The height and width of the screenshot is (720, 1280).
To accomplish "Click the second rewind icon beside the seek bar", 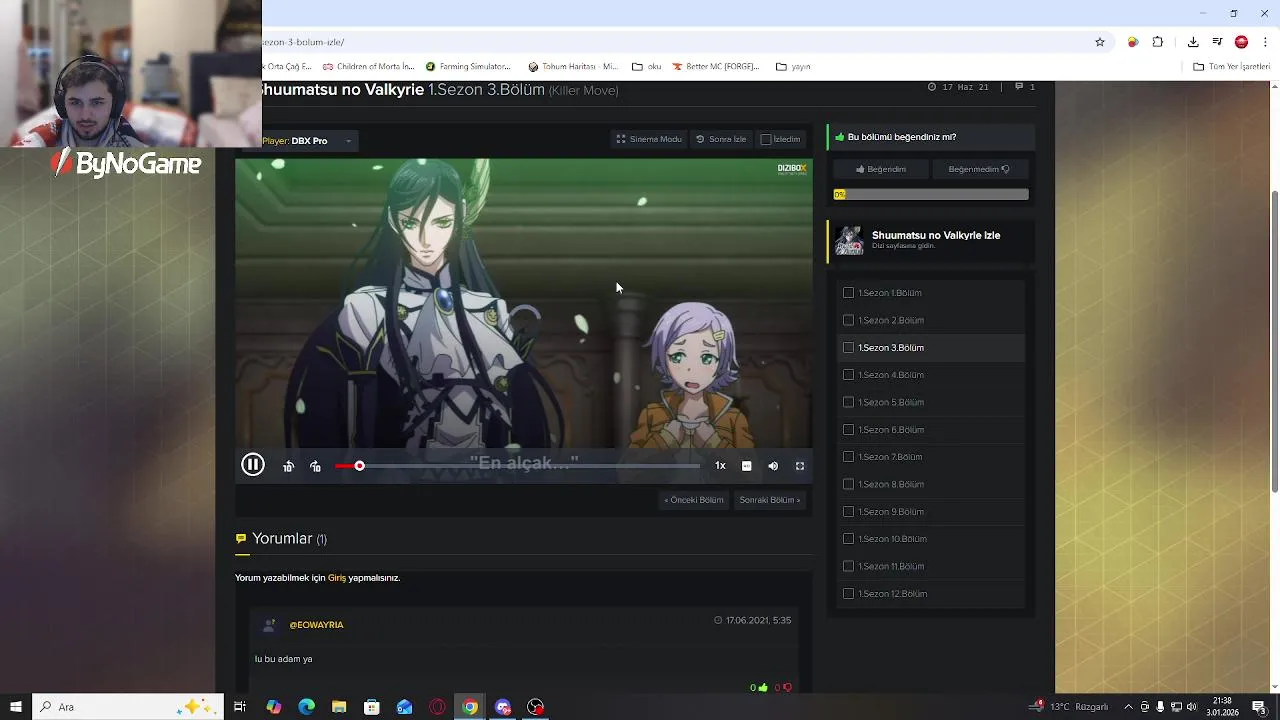I will (x=315, y=466).
